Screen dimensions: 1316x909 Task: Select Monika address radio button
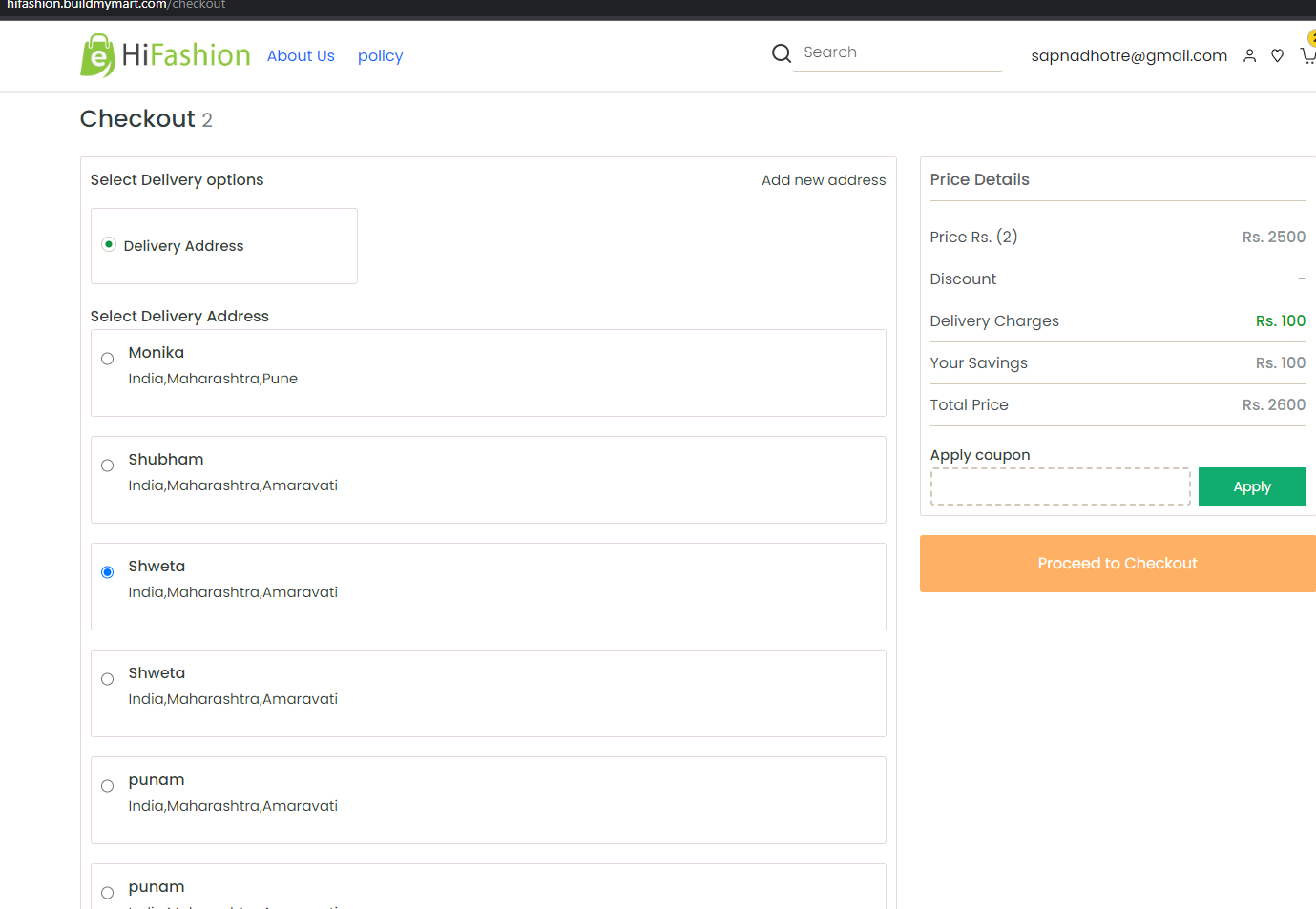point(107,359)
